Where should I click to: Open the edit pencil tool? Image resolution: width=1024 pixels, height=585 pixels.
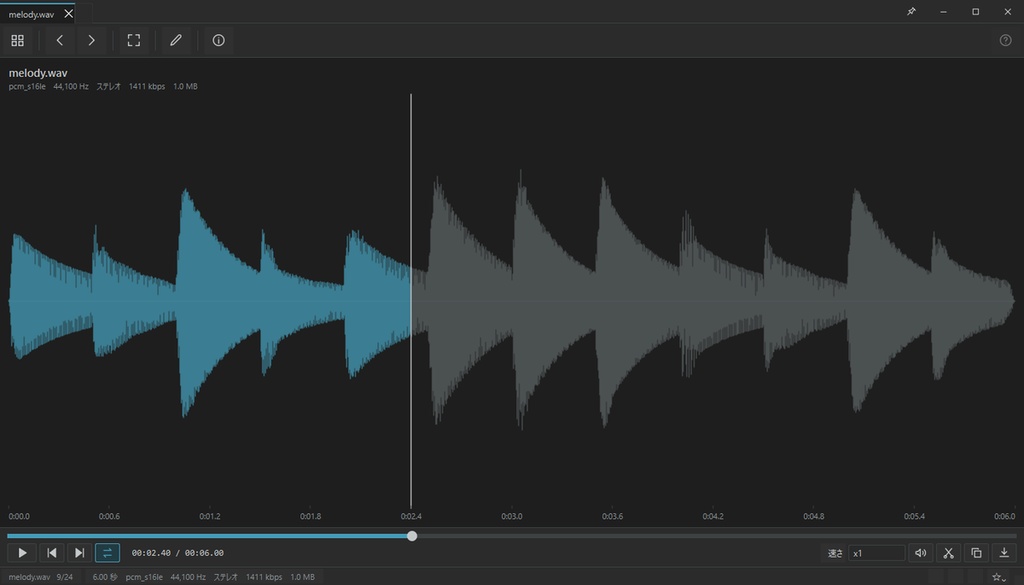click(x=176, y=40)
